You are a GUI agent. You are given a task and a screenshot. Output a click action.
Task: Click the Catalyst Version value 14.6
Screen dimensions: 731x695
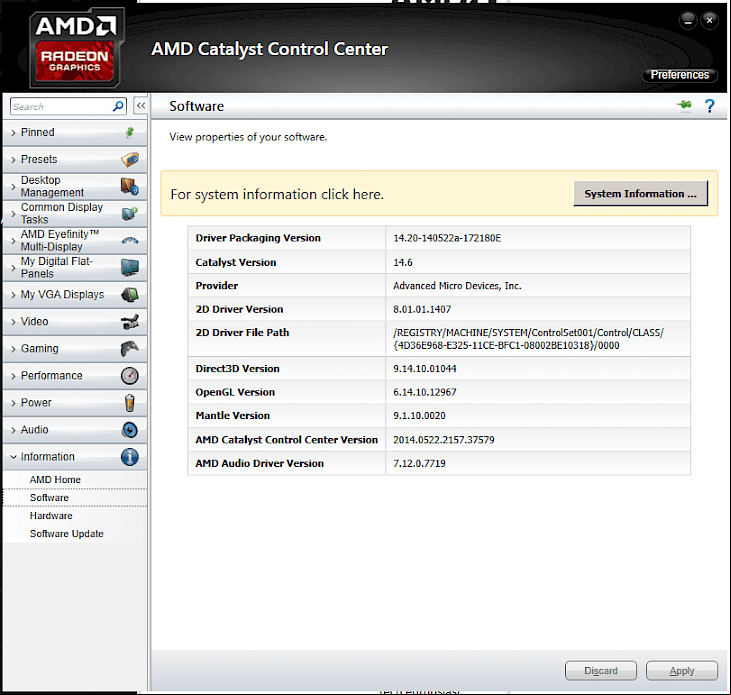tap(403, 262)
